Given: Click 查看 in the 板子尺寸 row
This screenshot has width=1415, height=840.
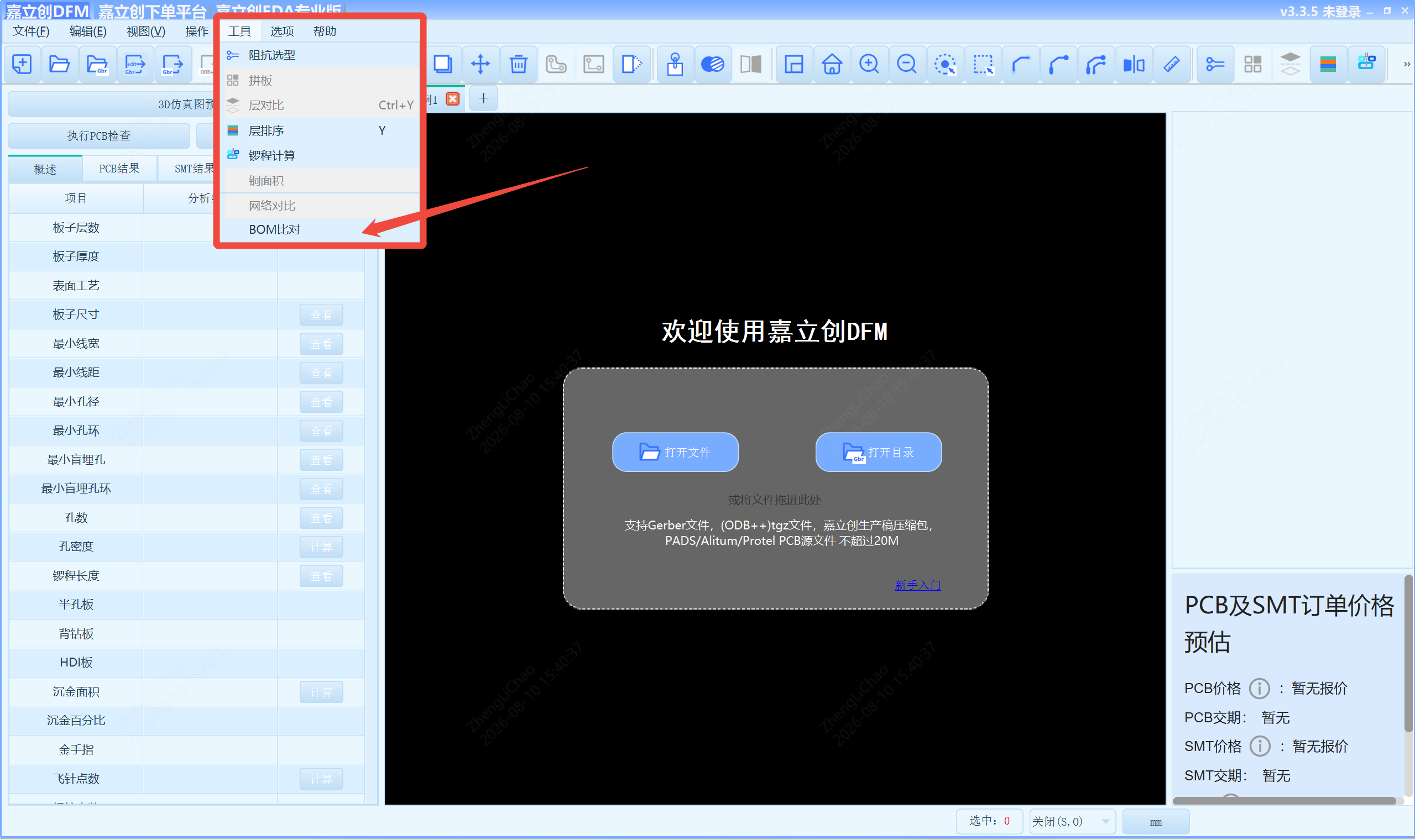Looking at the screenshot, I should point(322,314).
